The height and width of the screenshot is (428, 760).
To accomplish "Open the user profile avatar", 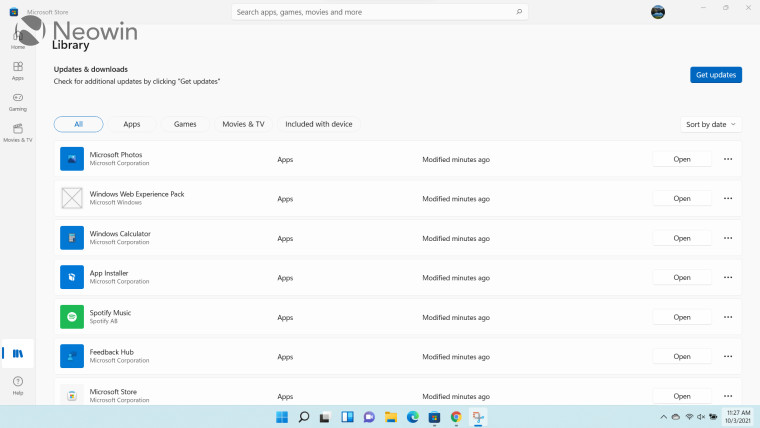I will [x=658, y=12].
